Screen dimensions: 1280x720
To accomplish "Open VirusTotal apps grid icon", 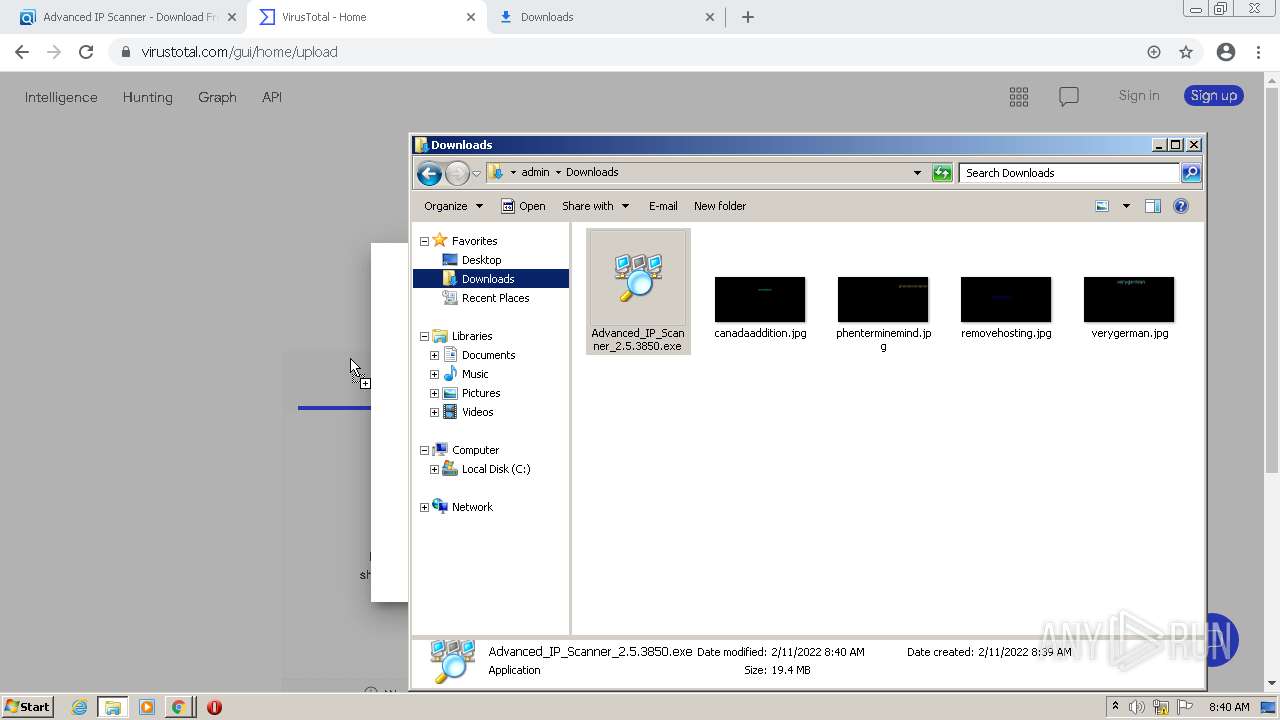I will tap(1019, 96).
